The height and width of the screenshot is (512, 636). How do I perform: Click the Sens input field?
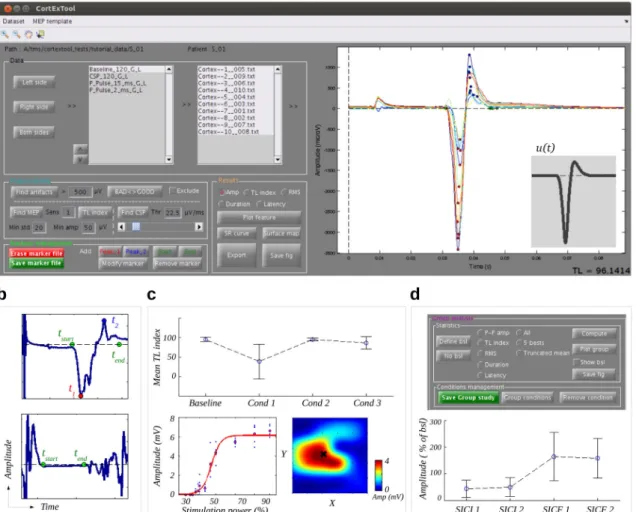[69, 213]
